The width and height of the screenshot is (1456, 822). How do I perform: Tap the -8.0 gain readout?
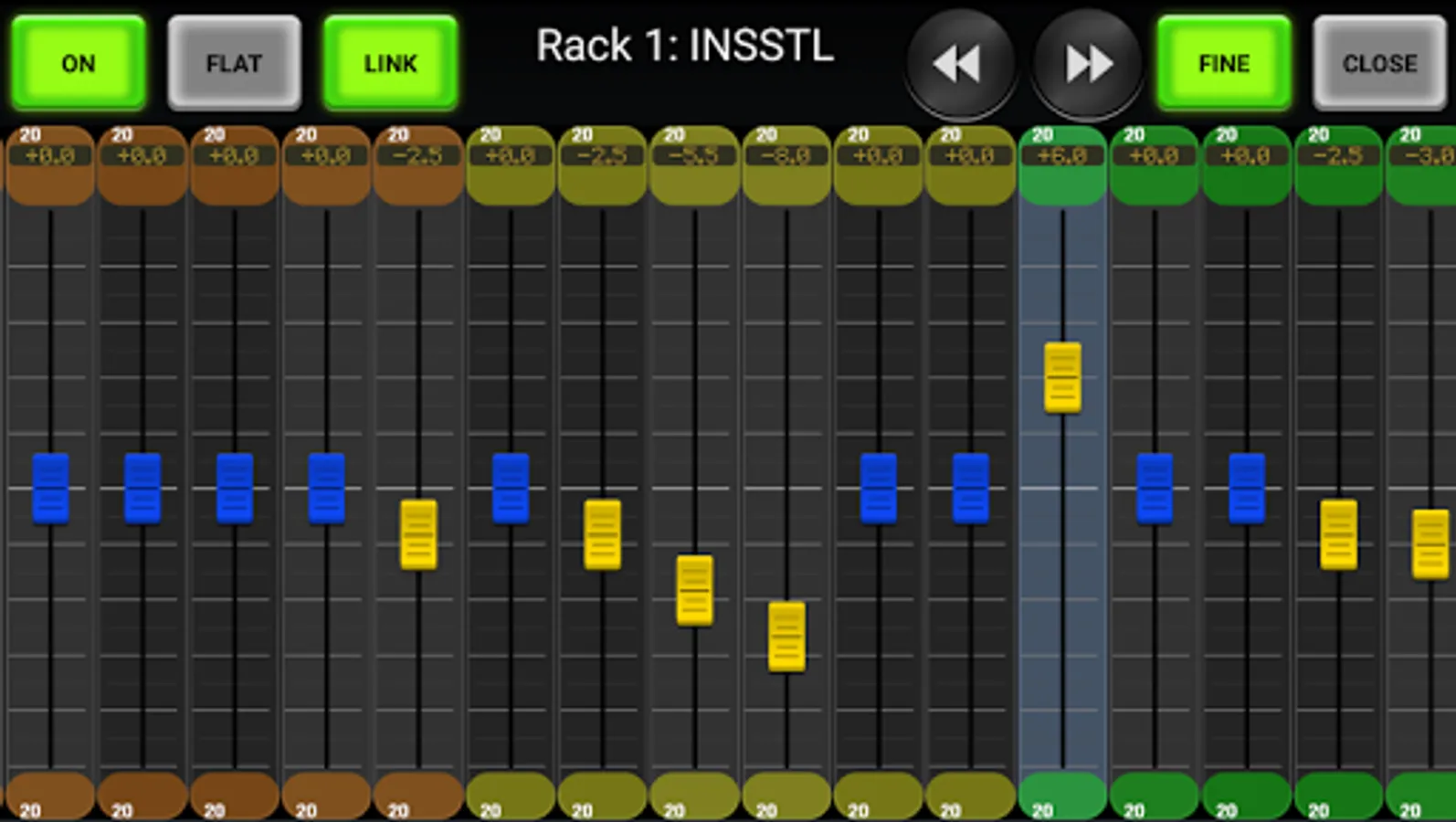(786, 156)
